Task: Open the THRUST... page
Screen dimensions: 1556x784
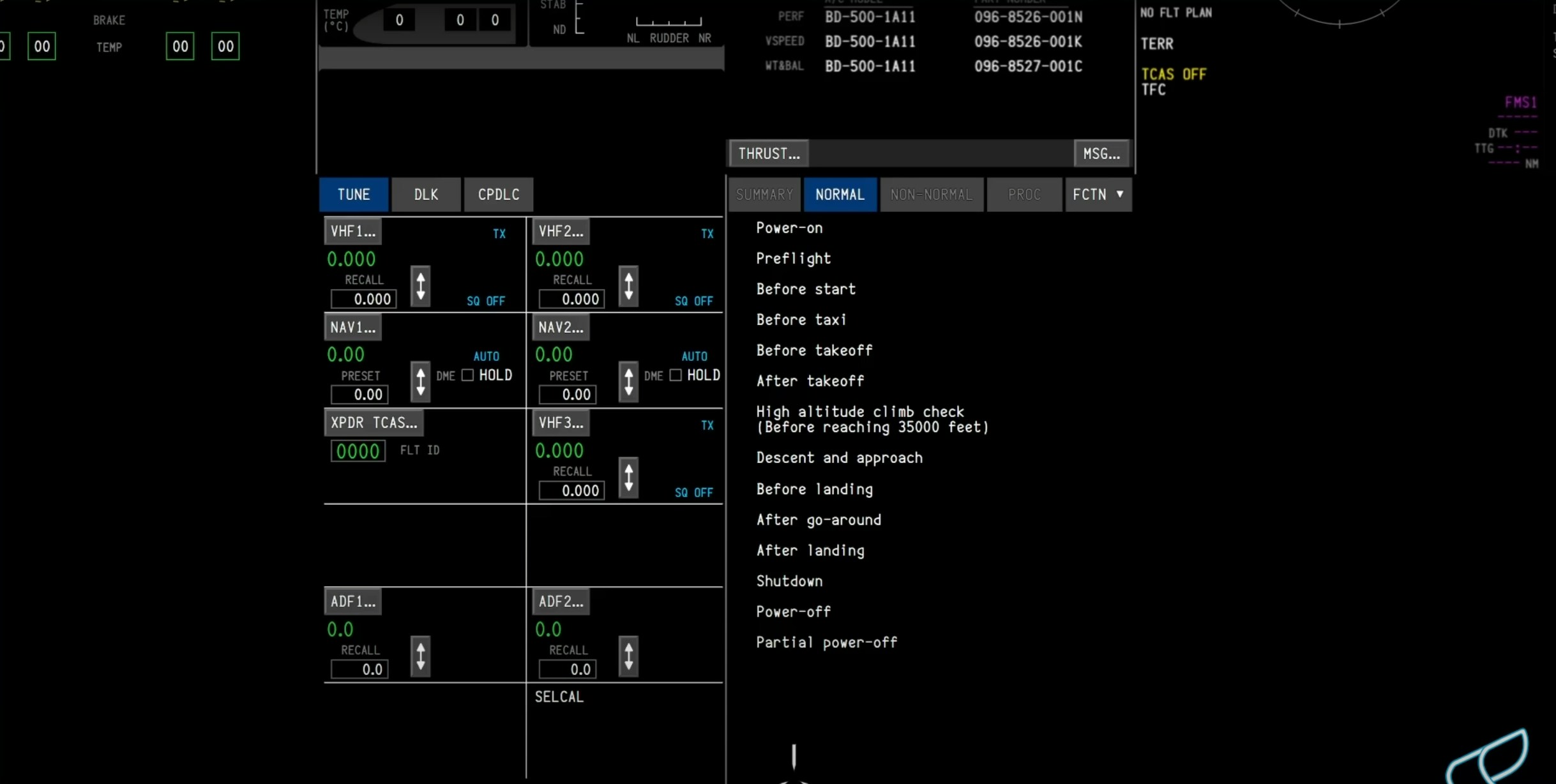Action: pyautogui.click(x=769, y=153)
